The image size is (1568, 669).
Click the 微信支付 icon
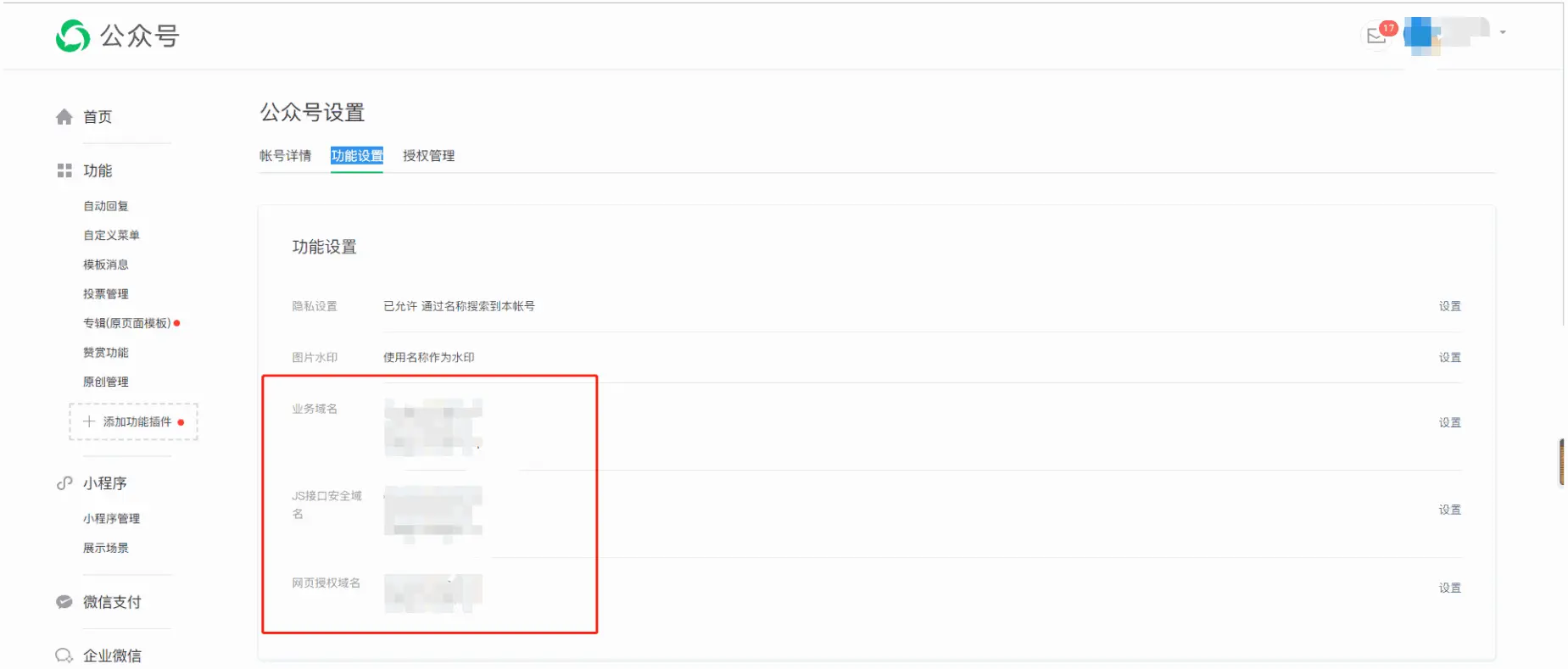coord(64,602)
